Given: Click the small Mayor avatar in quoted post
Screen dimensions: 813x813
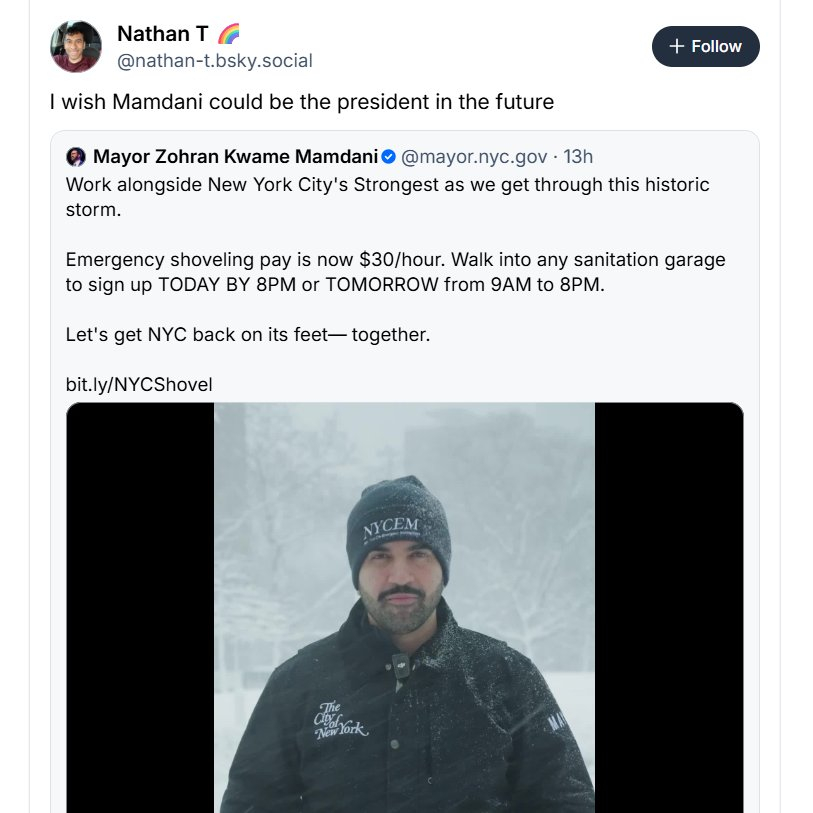Looking at the screenshot, I should pos(76,157).
